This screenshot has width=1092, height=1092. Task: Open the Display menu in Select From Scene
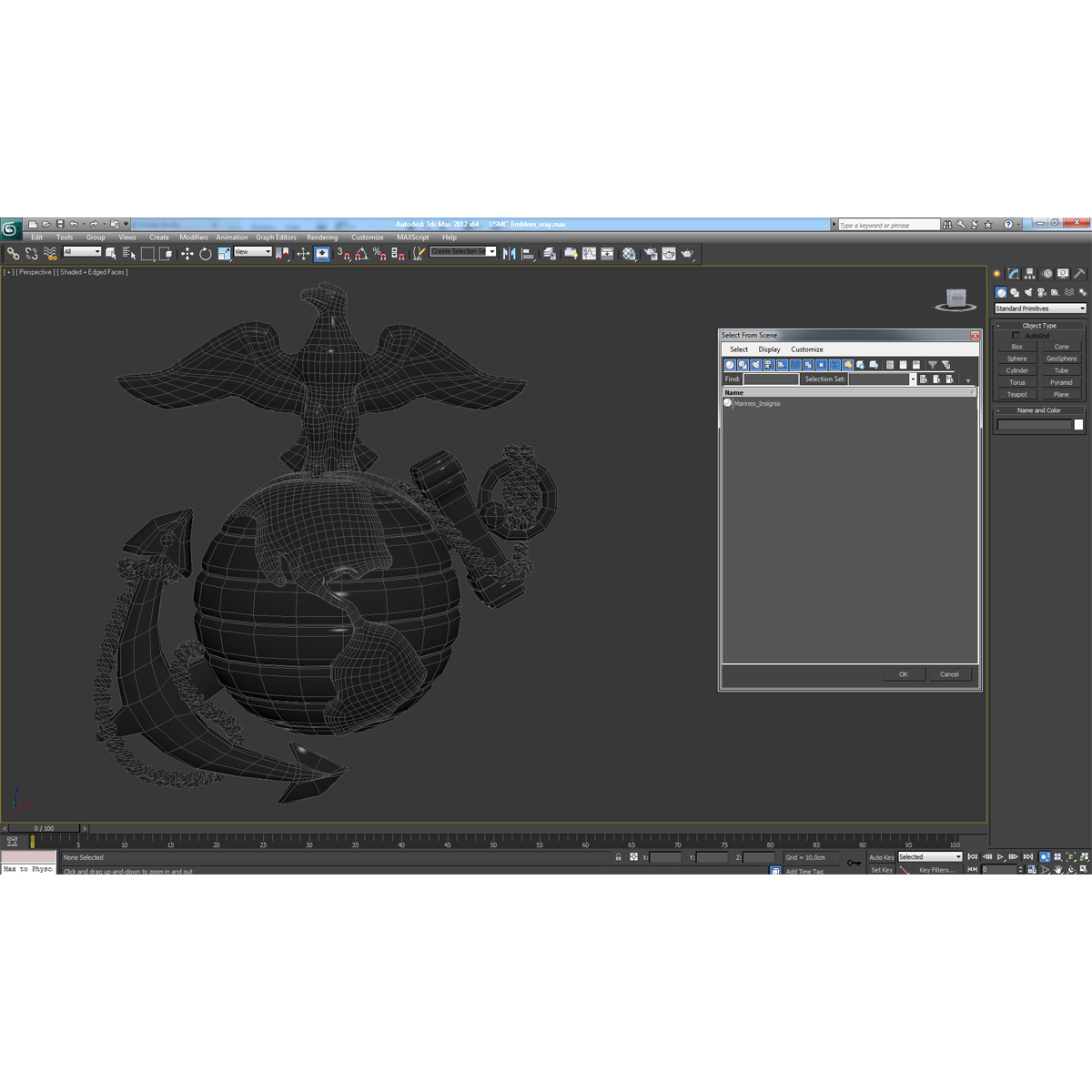[x=769, y=349]
